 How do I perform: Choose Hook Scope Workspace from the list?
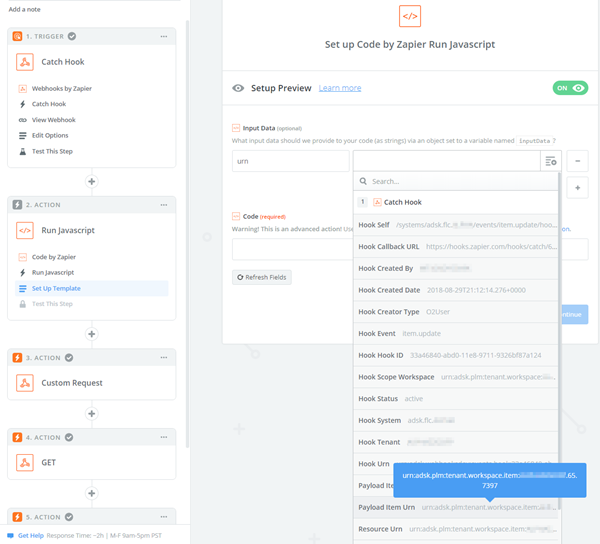point(456,377)
